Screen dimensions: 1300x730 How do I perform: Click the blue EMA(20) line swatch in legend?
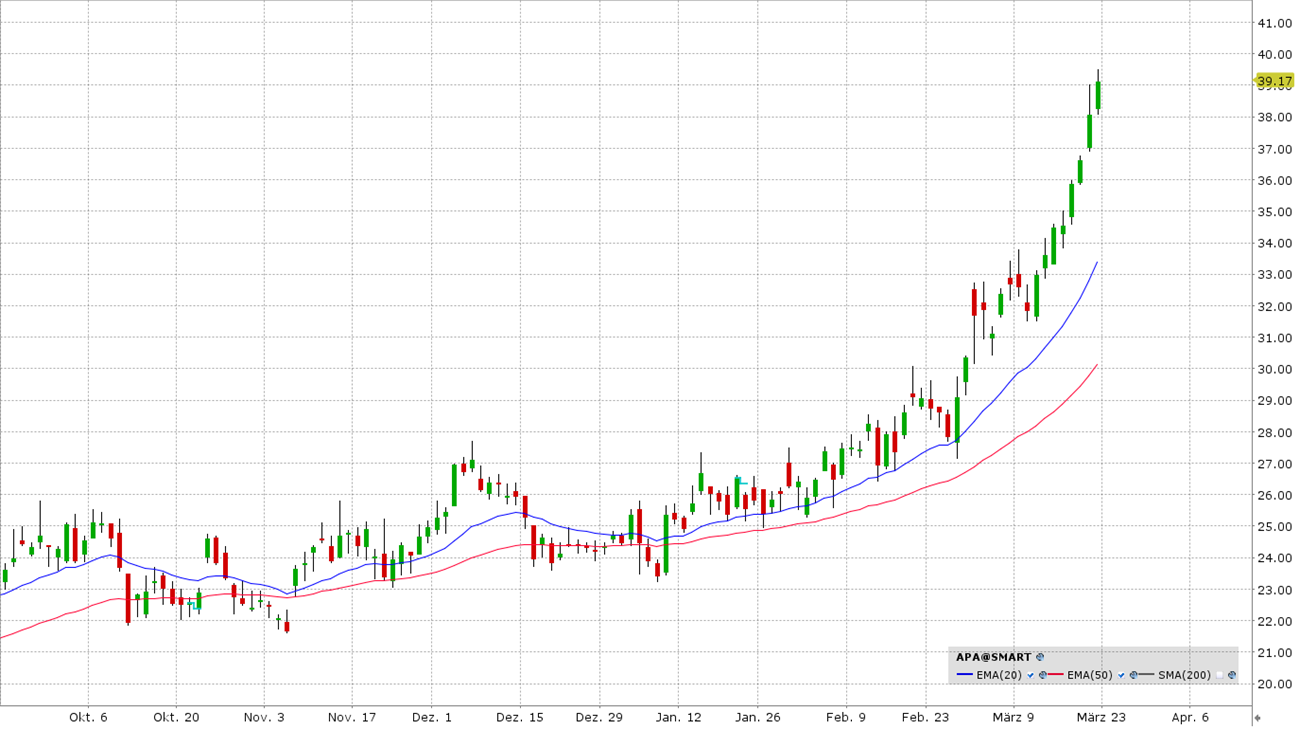965,675
